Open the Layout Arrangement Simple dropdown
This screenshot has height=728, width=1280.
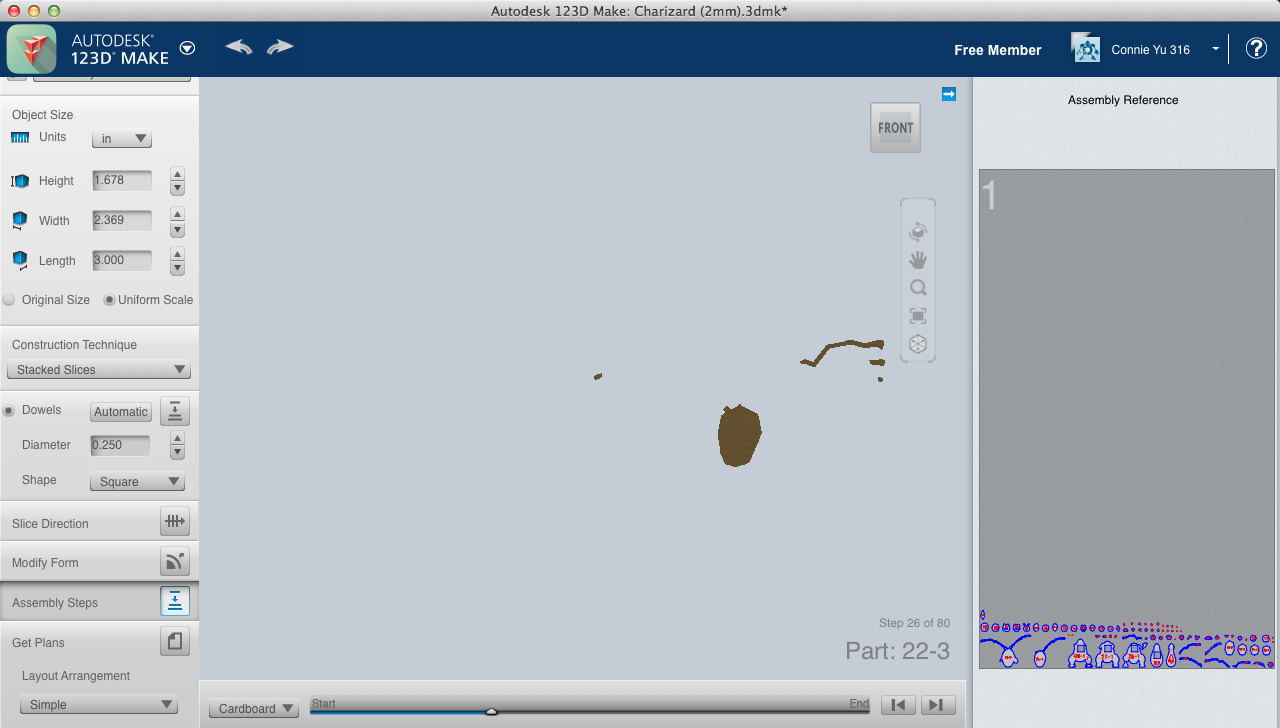[99, 705]
